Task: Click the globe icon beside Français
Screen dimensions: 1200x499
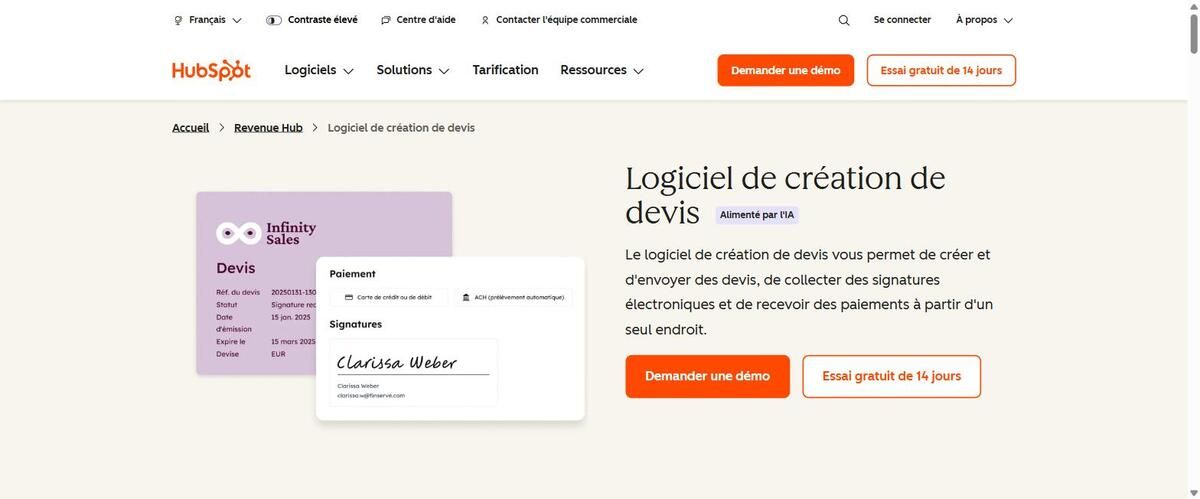Action: coord(178,20)
